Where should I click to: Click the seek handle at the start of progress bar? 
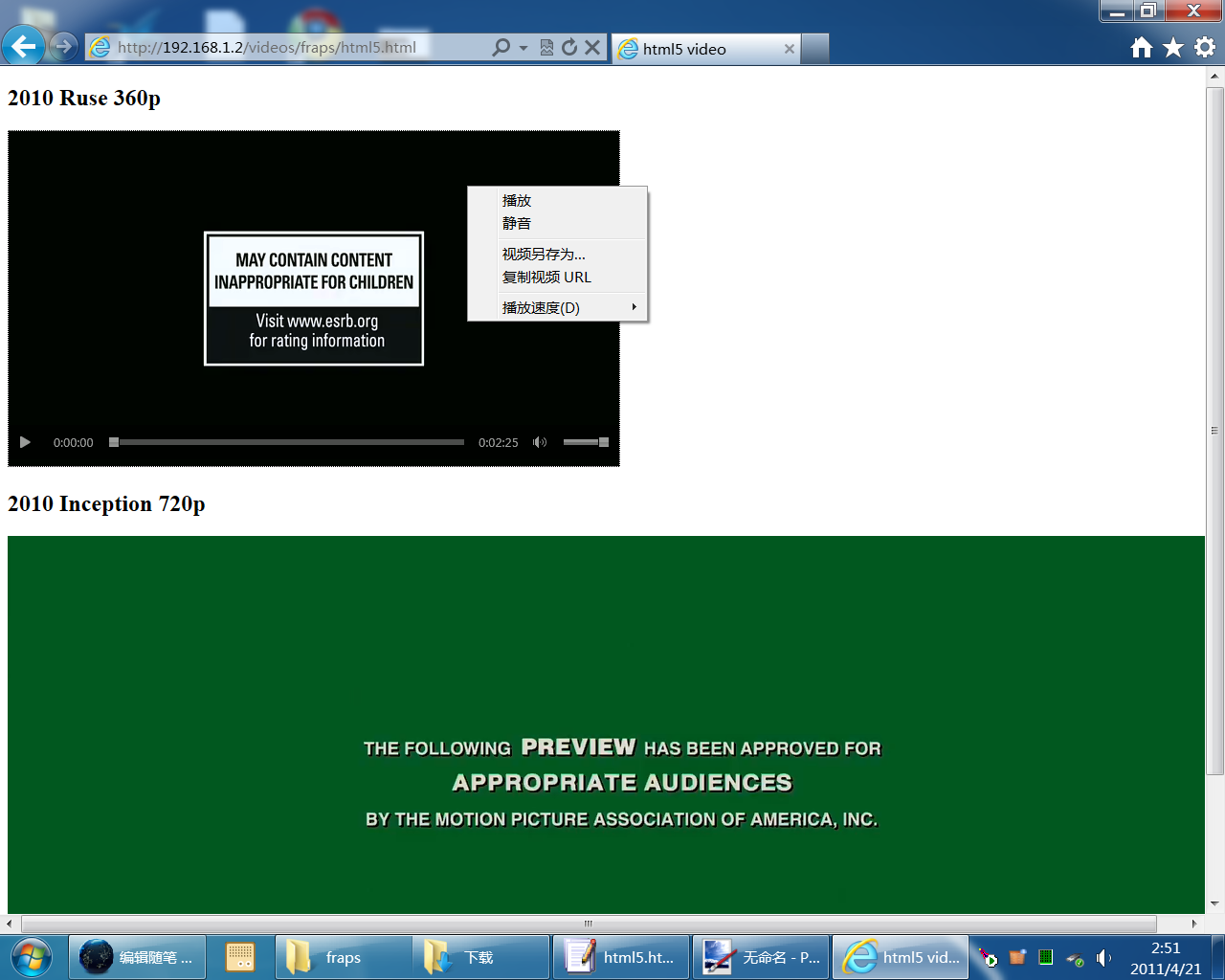pos(114,442)
